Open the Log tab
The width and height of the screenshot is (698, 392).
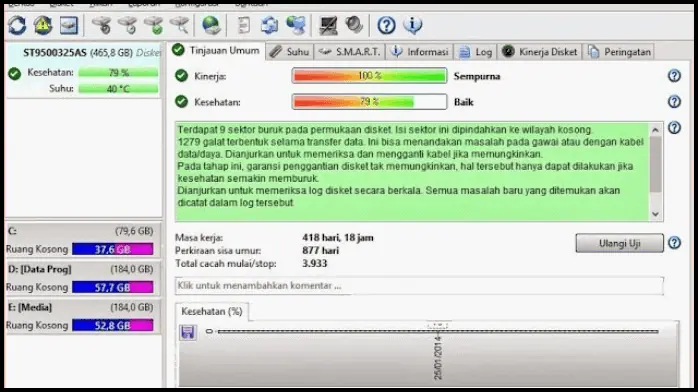(476, 52)
